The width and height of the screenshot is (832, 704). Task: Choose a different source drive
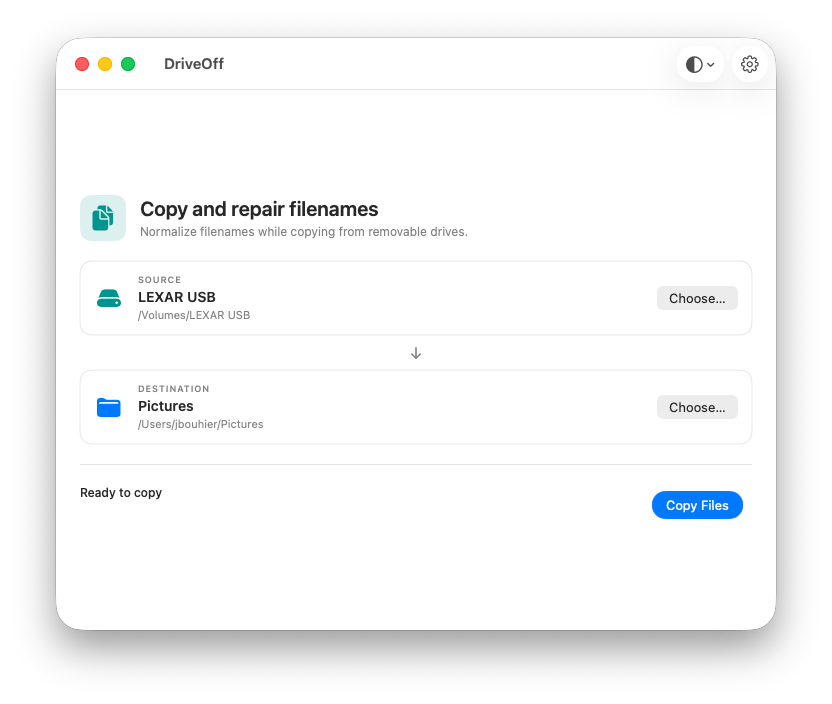697,298
